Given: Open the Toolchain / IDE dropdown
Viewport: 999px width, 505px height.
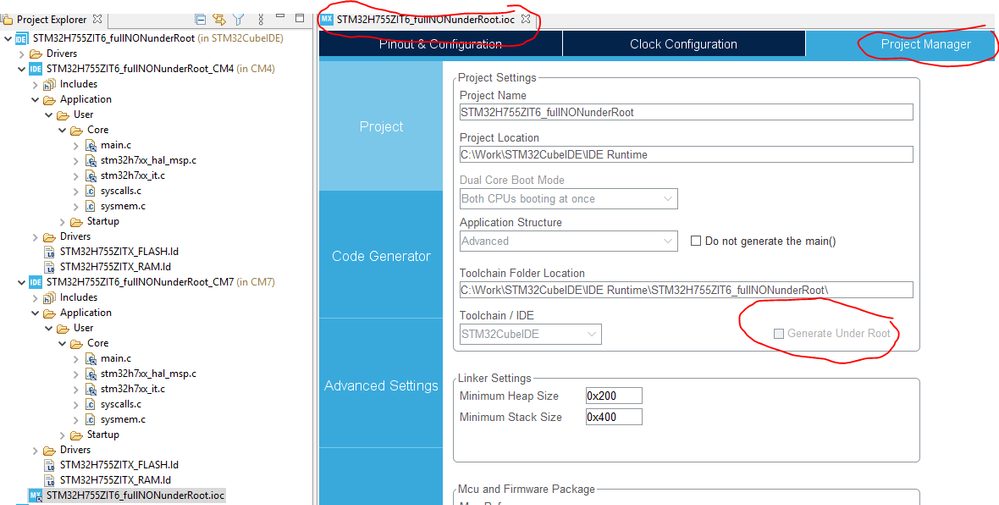Looking at the screenshot, I should click(530, 334).
